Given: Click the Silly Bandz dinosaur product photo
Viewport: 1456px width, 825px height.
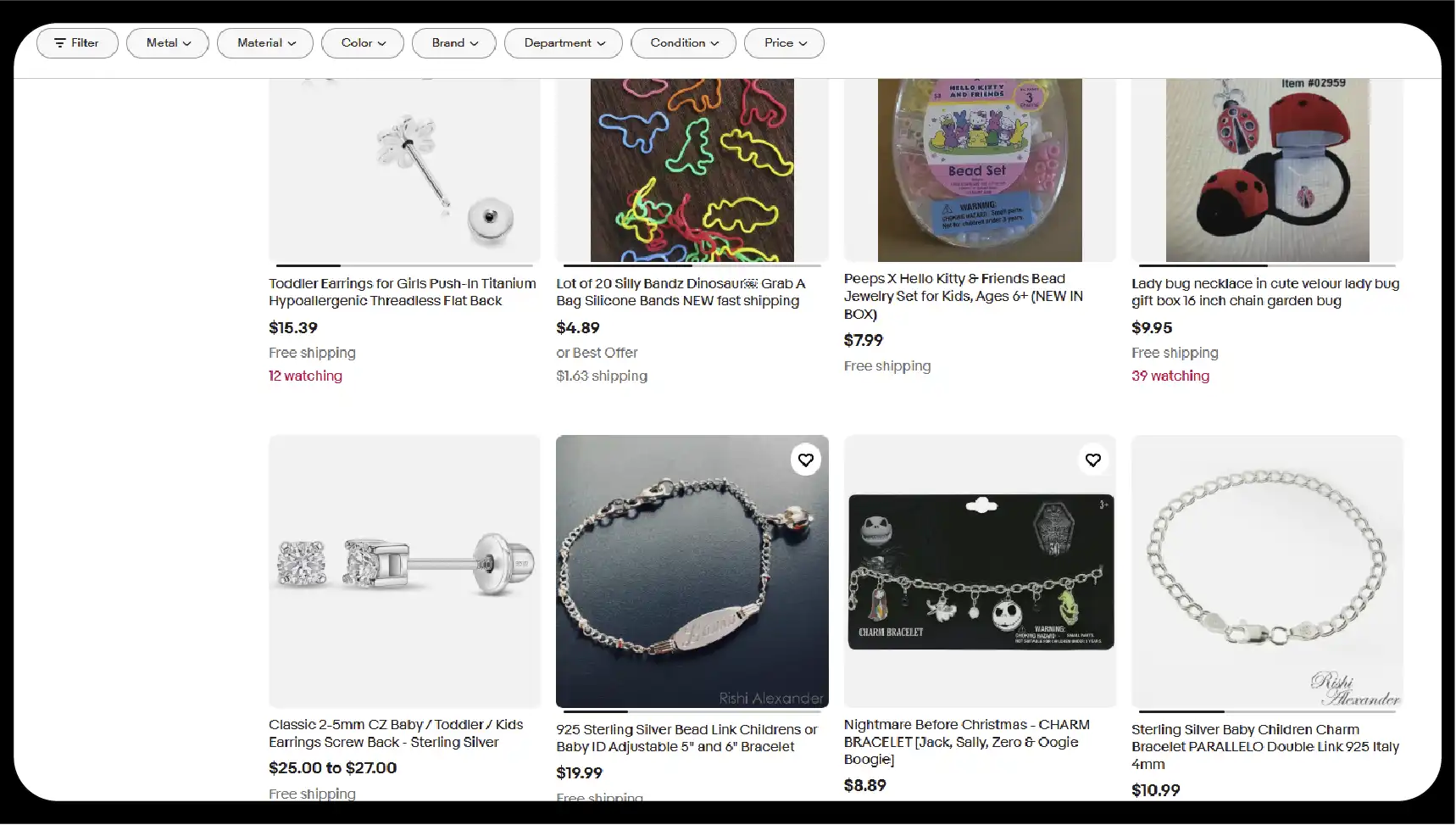Looking at the screenshot, I should (692, 170).
